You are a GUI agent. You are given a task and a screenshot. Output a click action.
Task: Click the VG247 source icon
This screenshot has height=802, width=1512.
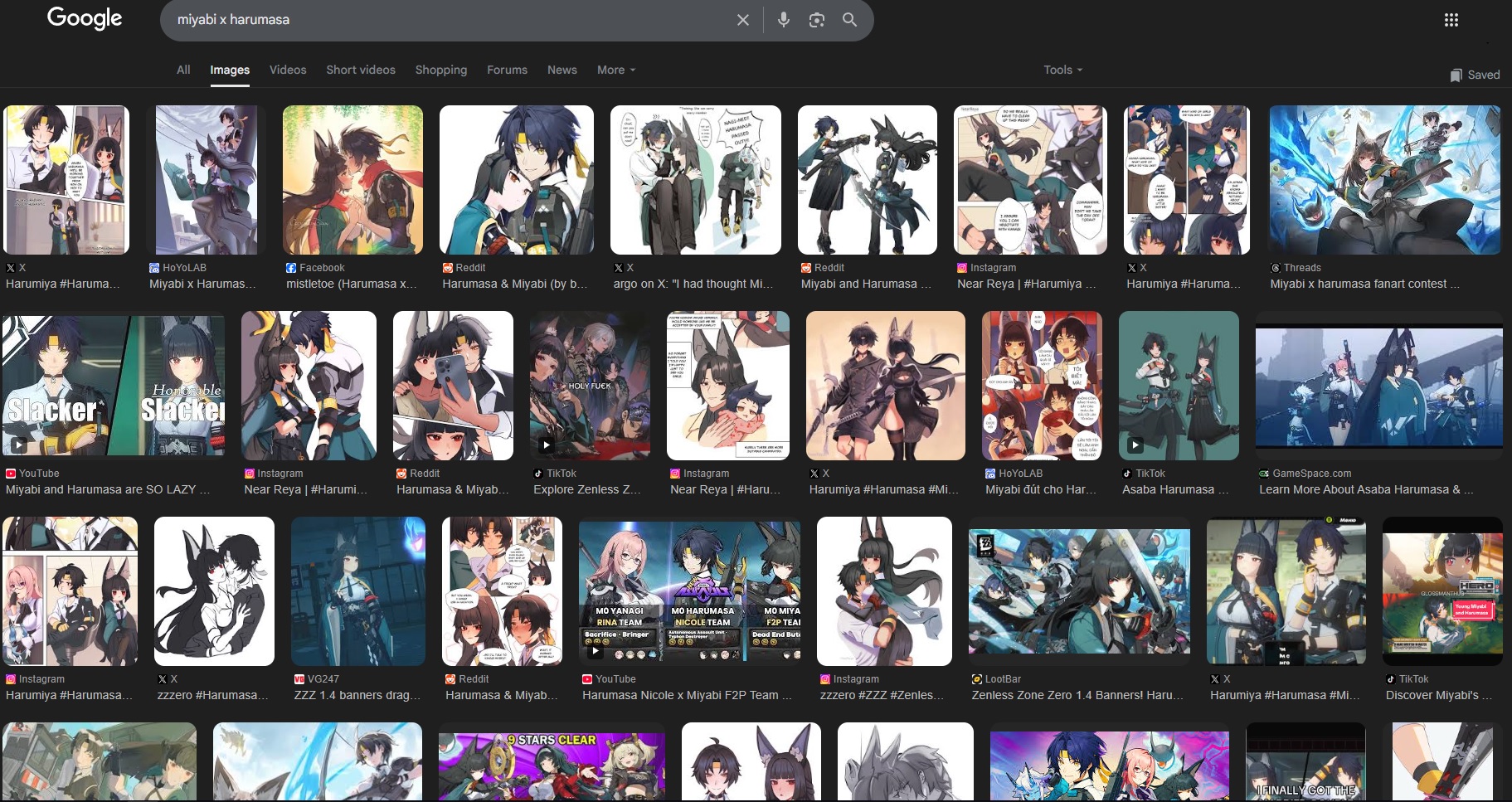point(299,679)
